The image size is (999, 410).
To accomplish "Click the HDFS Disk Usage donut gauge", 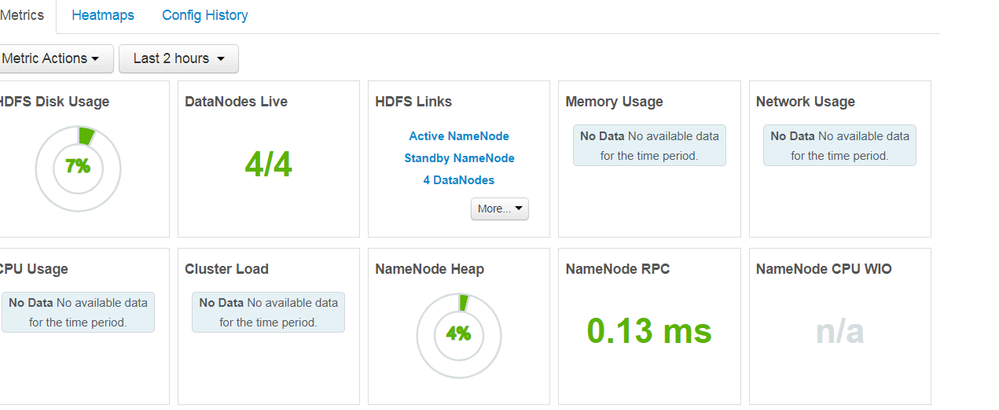I will pyautogui.click(x=78, y=167).
